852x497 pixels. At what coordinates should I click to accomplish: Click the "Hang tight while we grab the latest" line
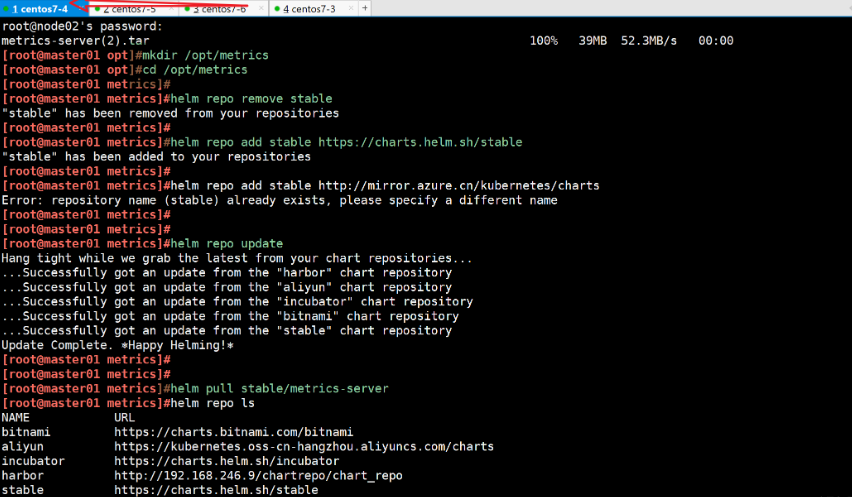pos(237,258)
